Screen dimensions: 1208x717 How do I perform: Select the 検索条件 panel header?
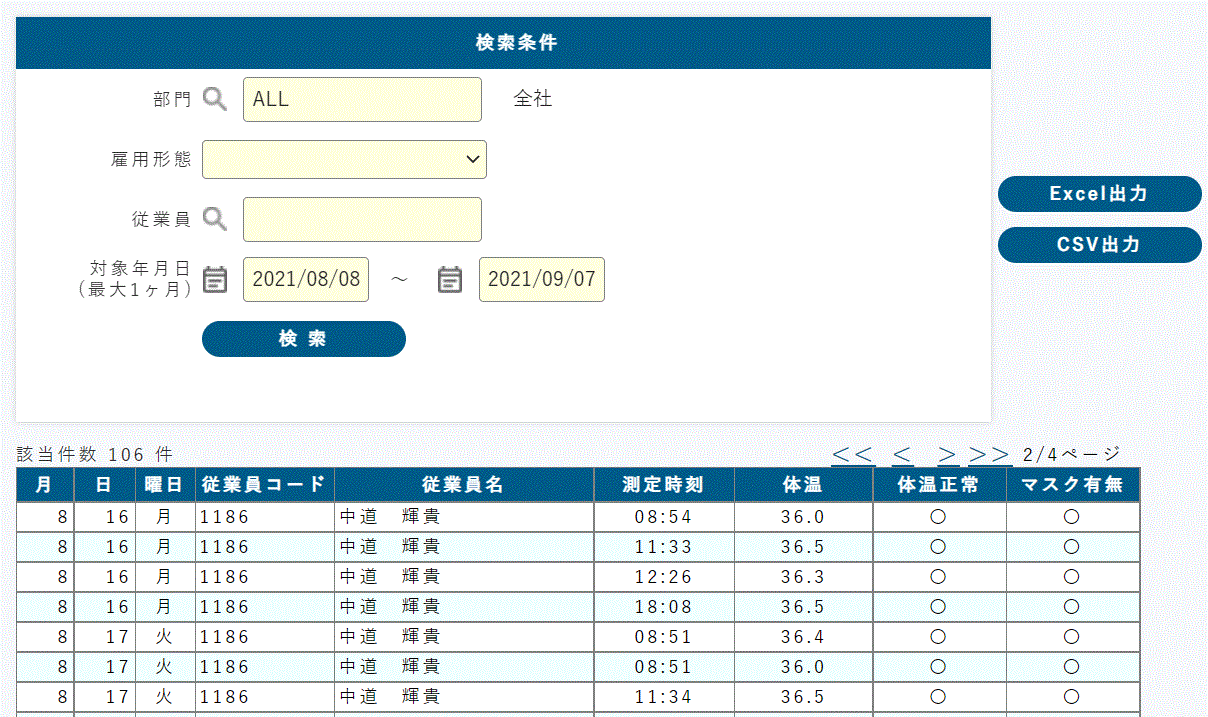coord(503,43)
